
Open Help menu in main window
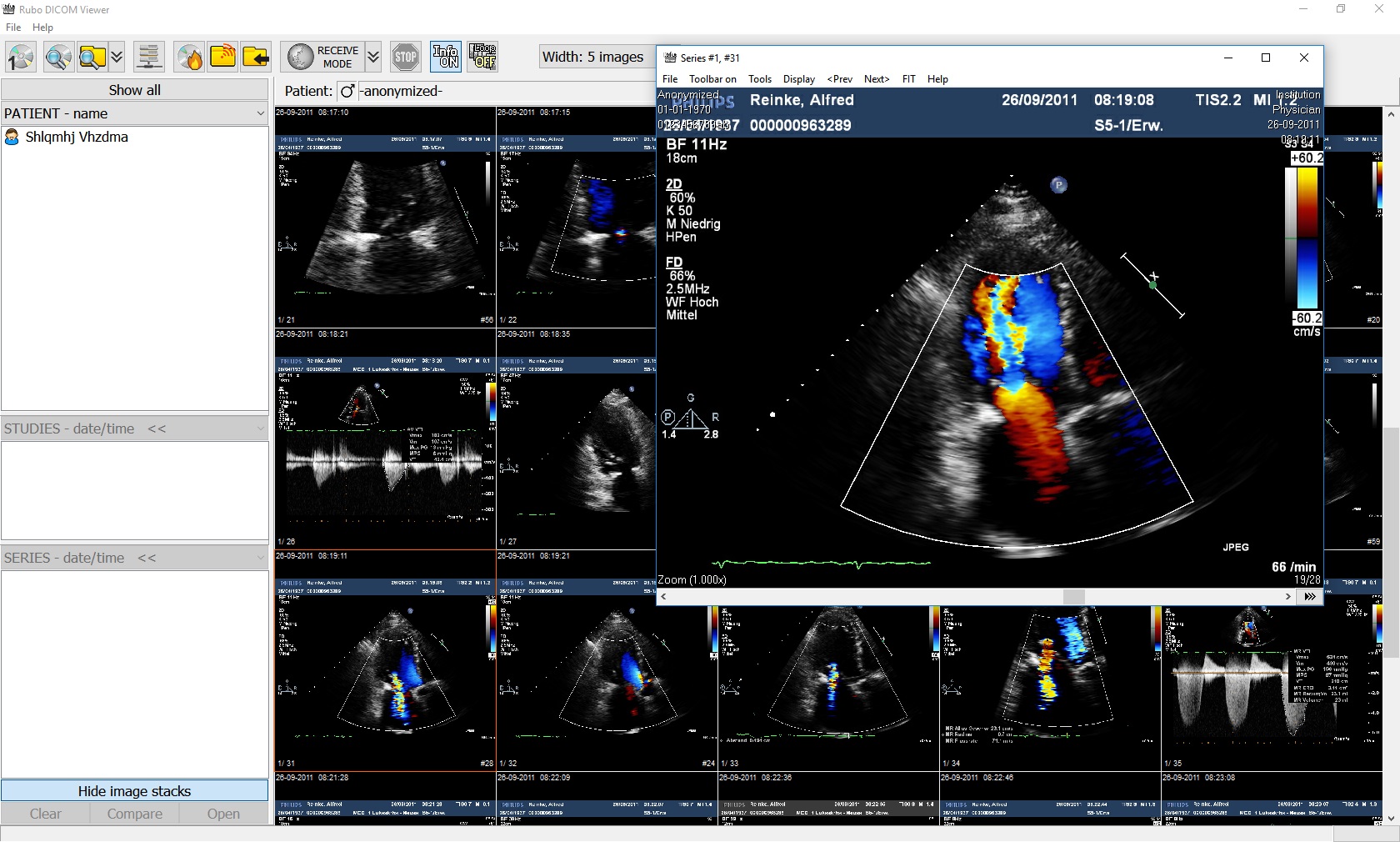point(42,28)
